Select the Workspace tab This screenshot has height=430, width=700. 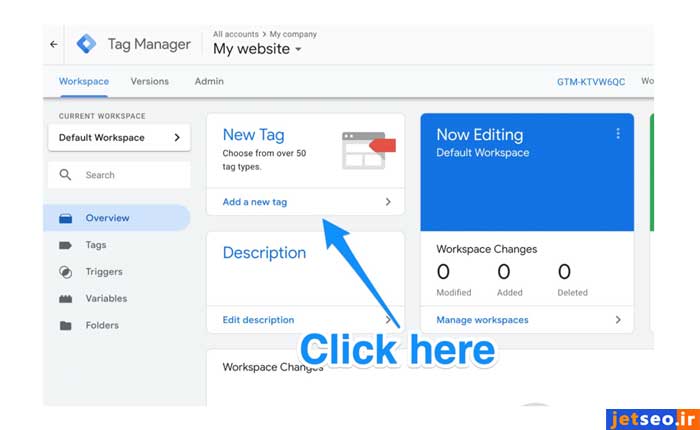[84, 82]
